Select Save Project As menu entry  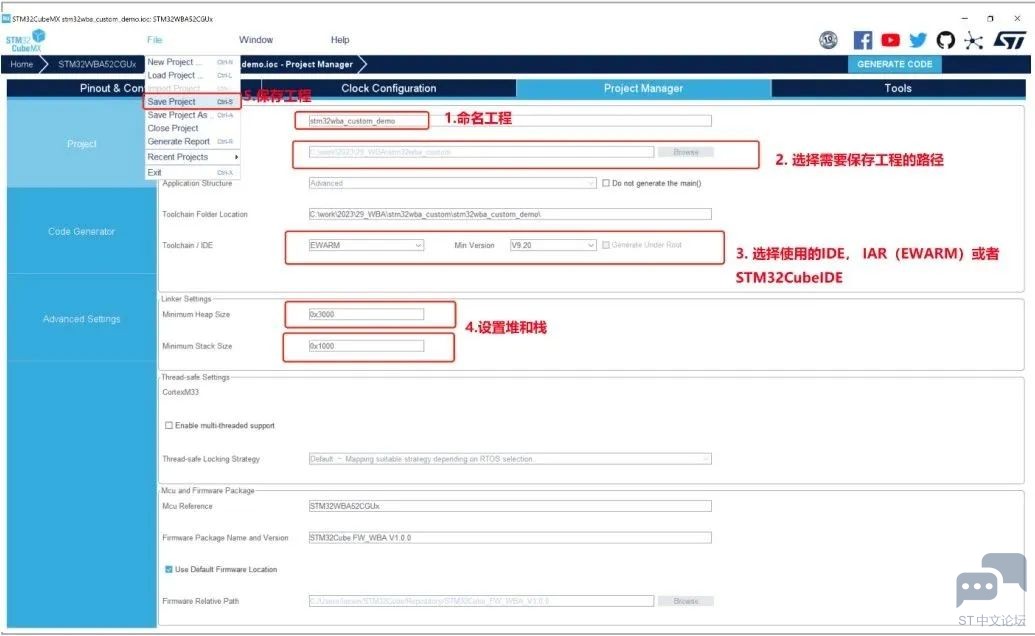click(x=191, y=115)
